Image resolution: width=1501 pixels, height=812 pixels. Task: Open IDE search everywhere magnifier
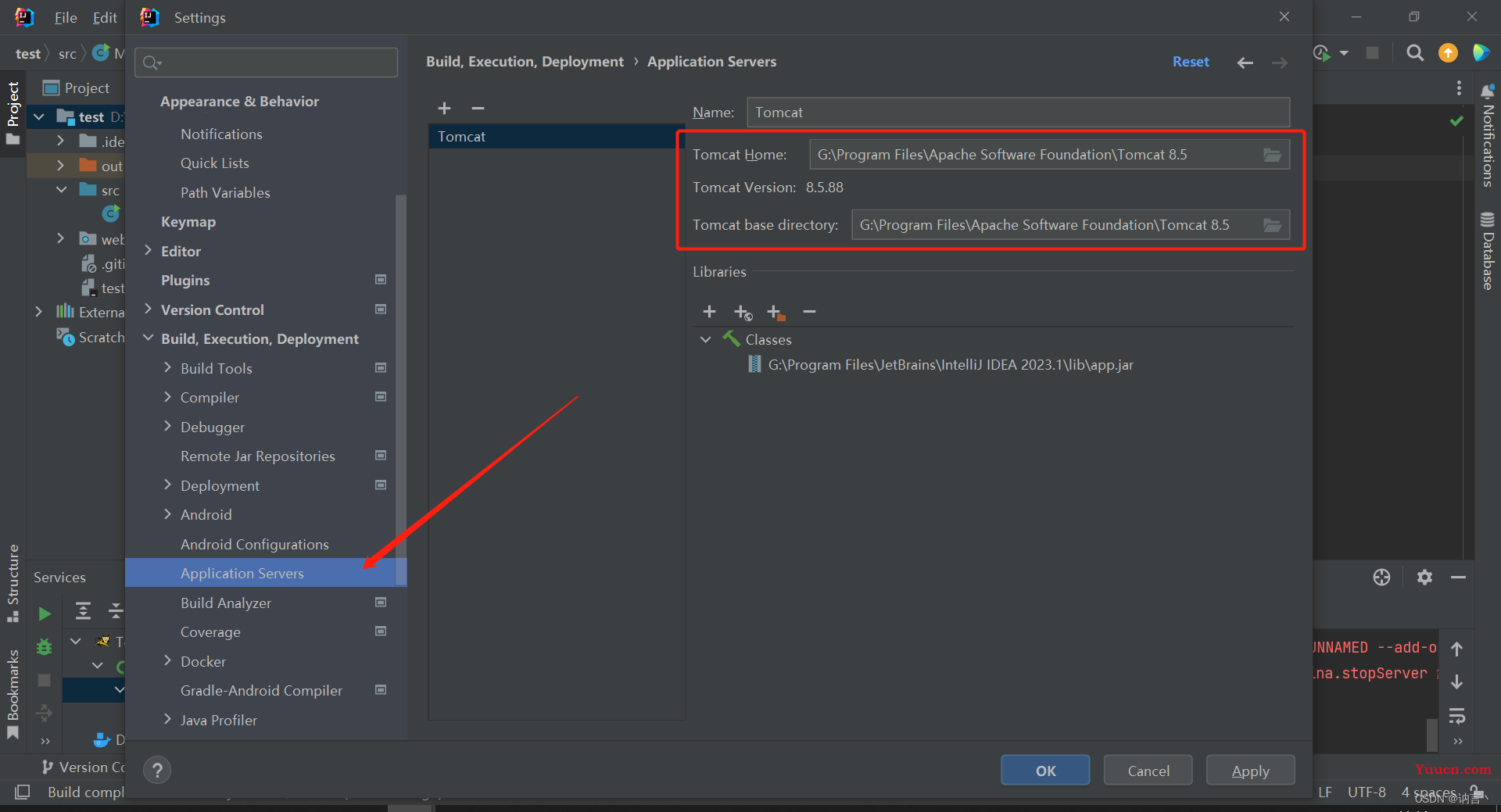(x=1415, y=53)
